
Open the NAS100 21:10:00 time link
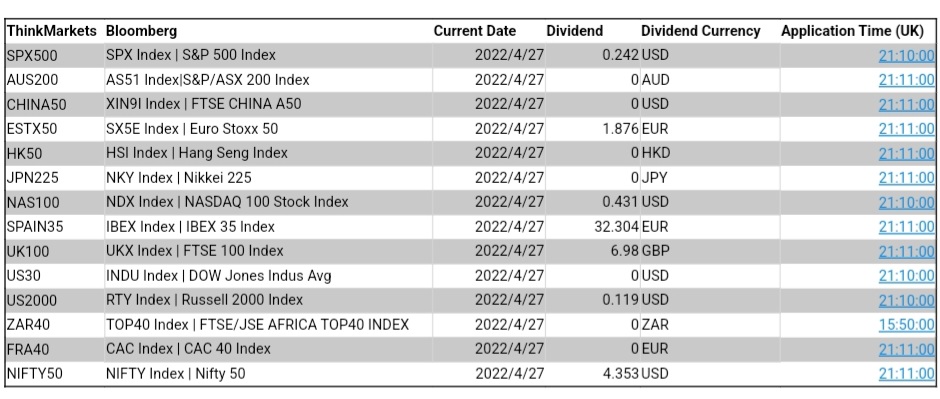[x=906, y=202]
